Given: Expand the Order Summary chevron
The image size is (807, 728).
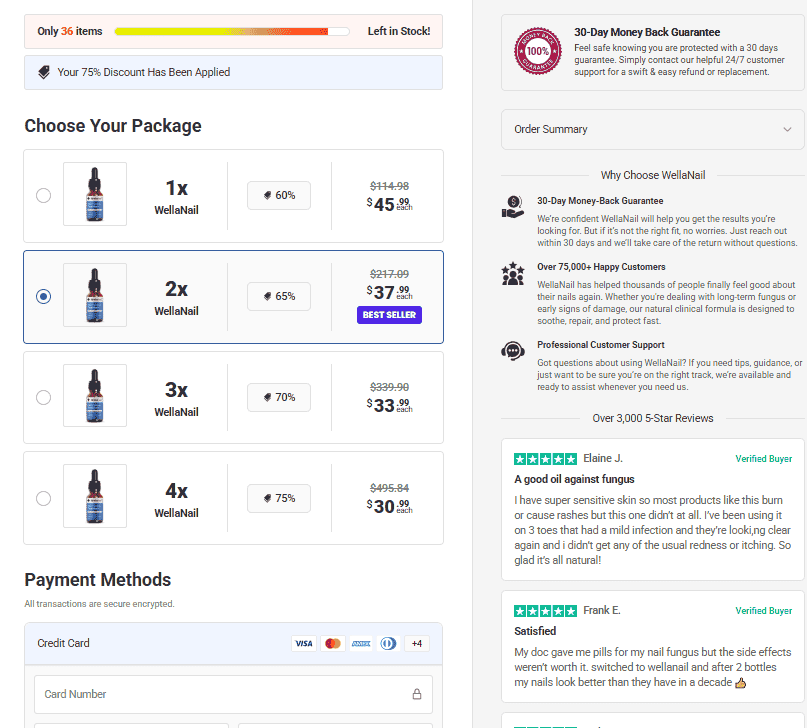Looking at the screenshot, I should (x=787, y=129).
